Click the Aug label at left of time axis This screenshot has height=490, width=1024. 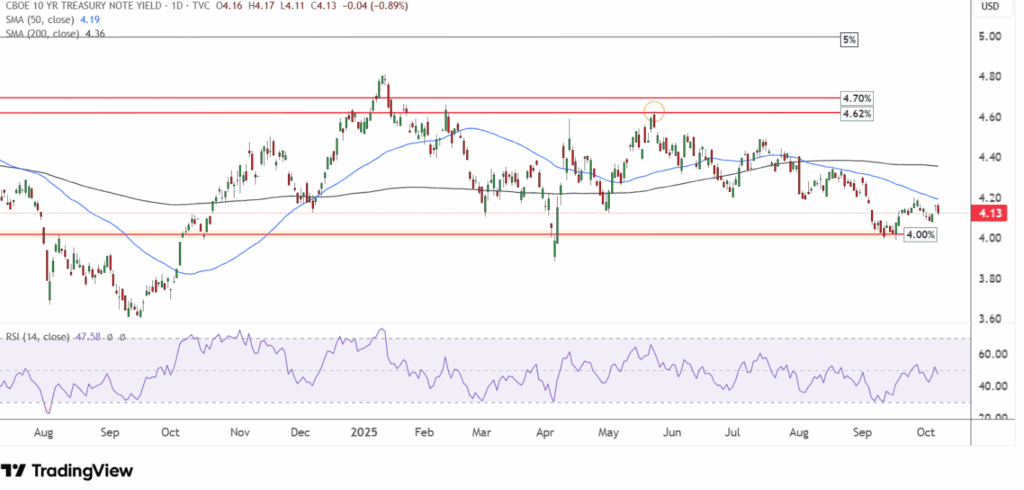point(44,436)
